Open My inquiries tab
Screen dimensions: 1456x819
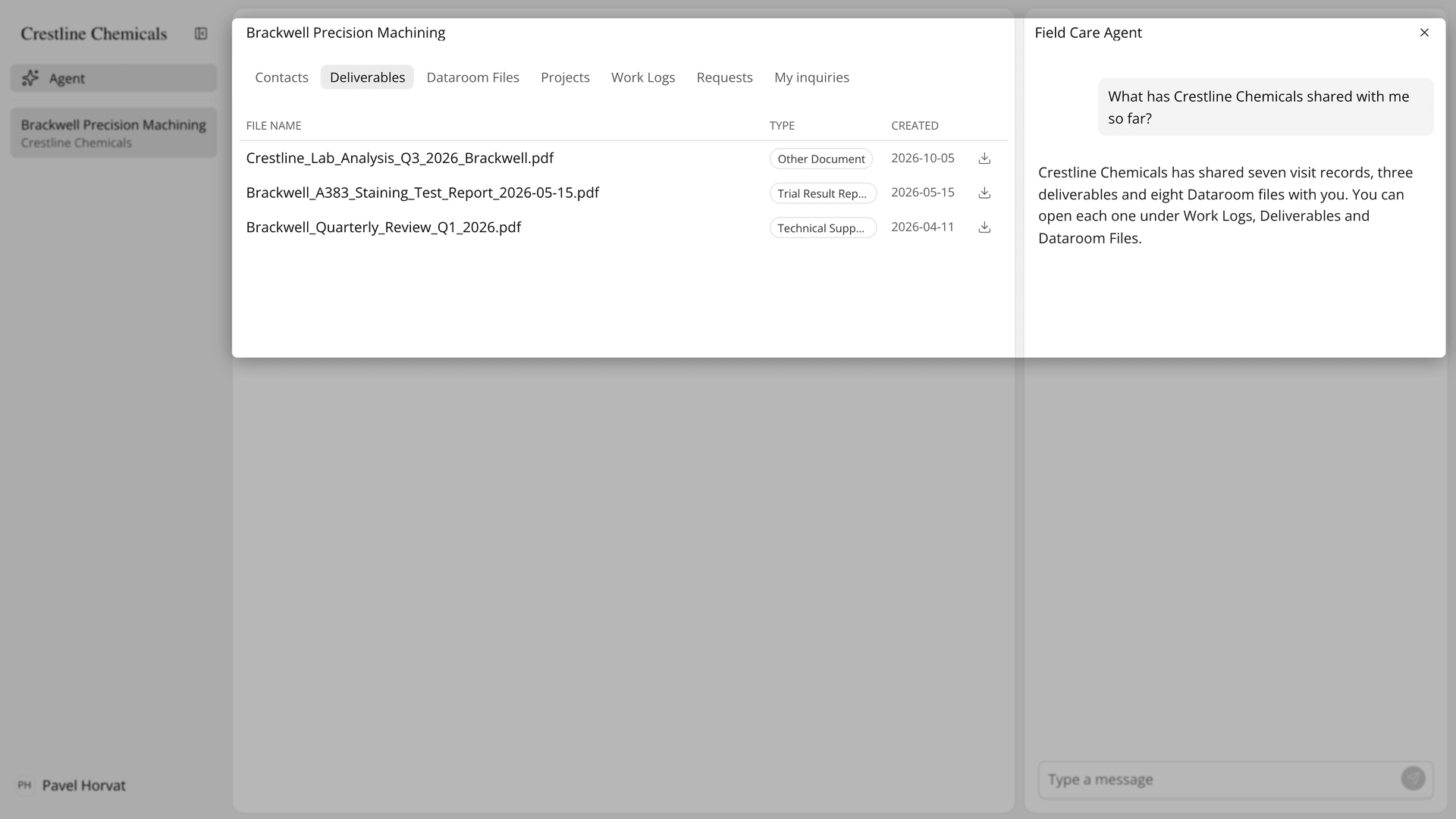coord(811,77)
